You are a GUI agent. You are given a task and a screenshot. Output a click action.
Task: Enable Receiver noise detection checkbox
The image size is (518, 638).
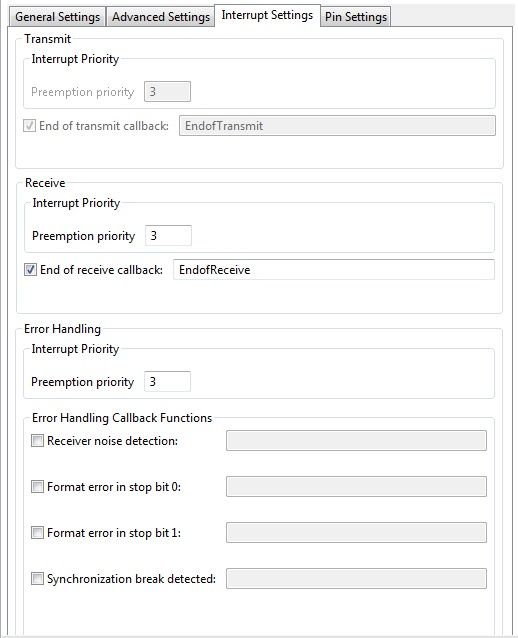tap(37, 441)
